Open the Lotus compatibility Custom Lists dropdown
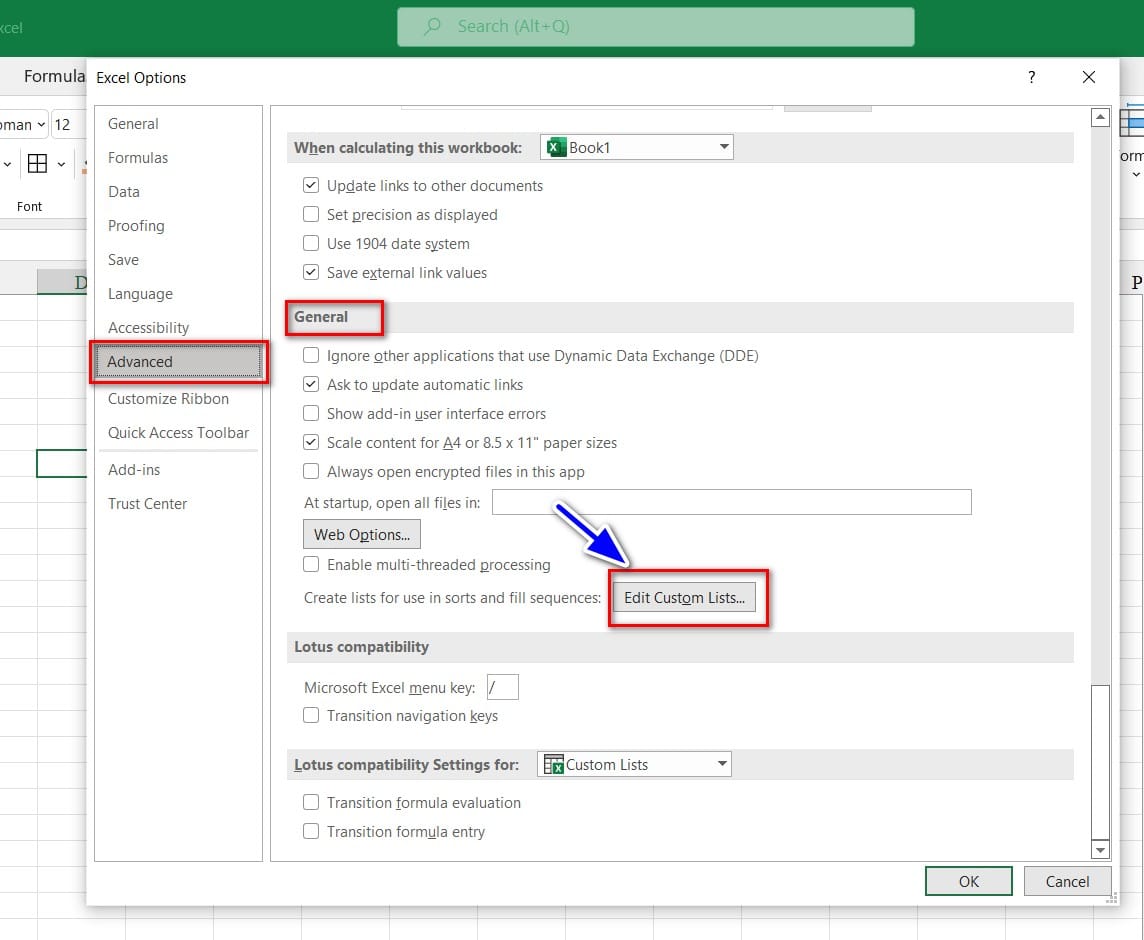Screen dimensions: 1144x940 coord(634,764)
